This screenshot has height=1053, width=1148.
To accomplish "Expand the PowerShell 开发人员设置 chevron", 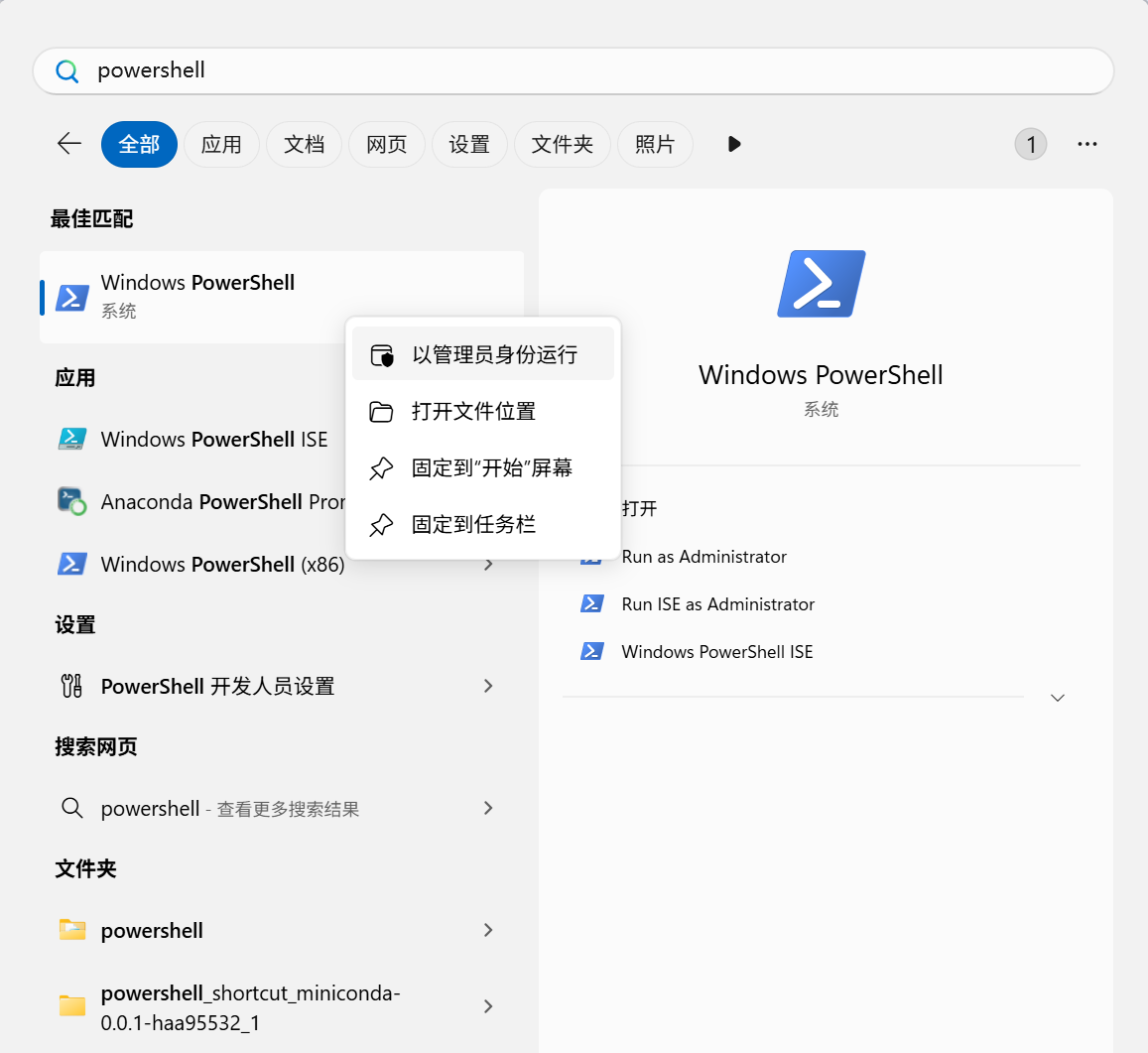I will (488, 686).
